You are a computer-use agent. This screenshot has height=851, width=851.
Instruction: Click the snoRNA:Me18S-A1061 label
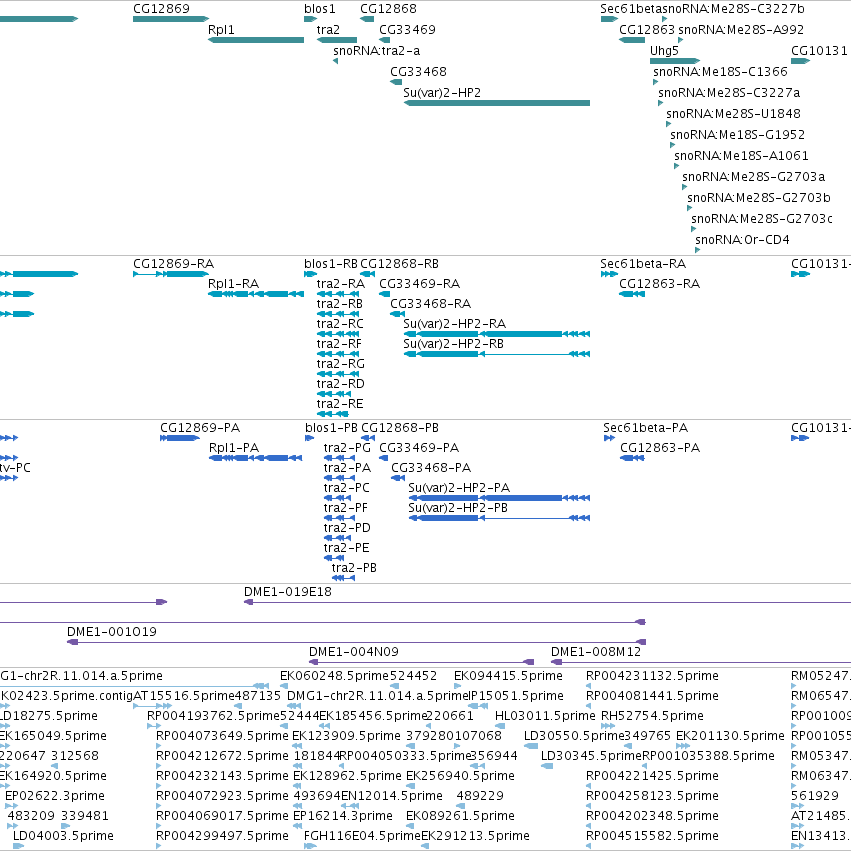741,156
